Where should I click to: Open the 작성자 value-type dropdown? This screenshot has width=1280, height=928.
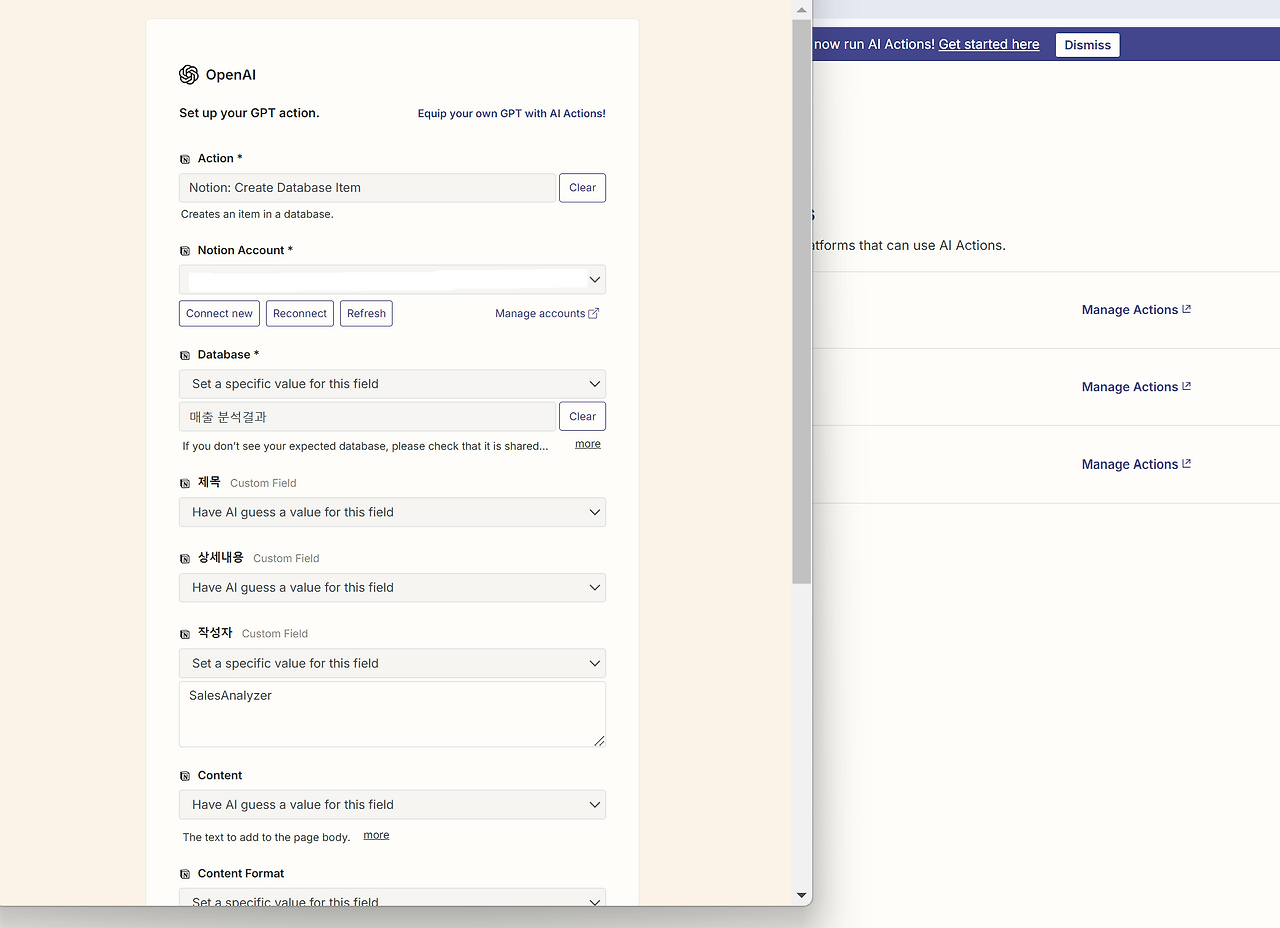point(392,663)
